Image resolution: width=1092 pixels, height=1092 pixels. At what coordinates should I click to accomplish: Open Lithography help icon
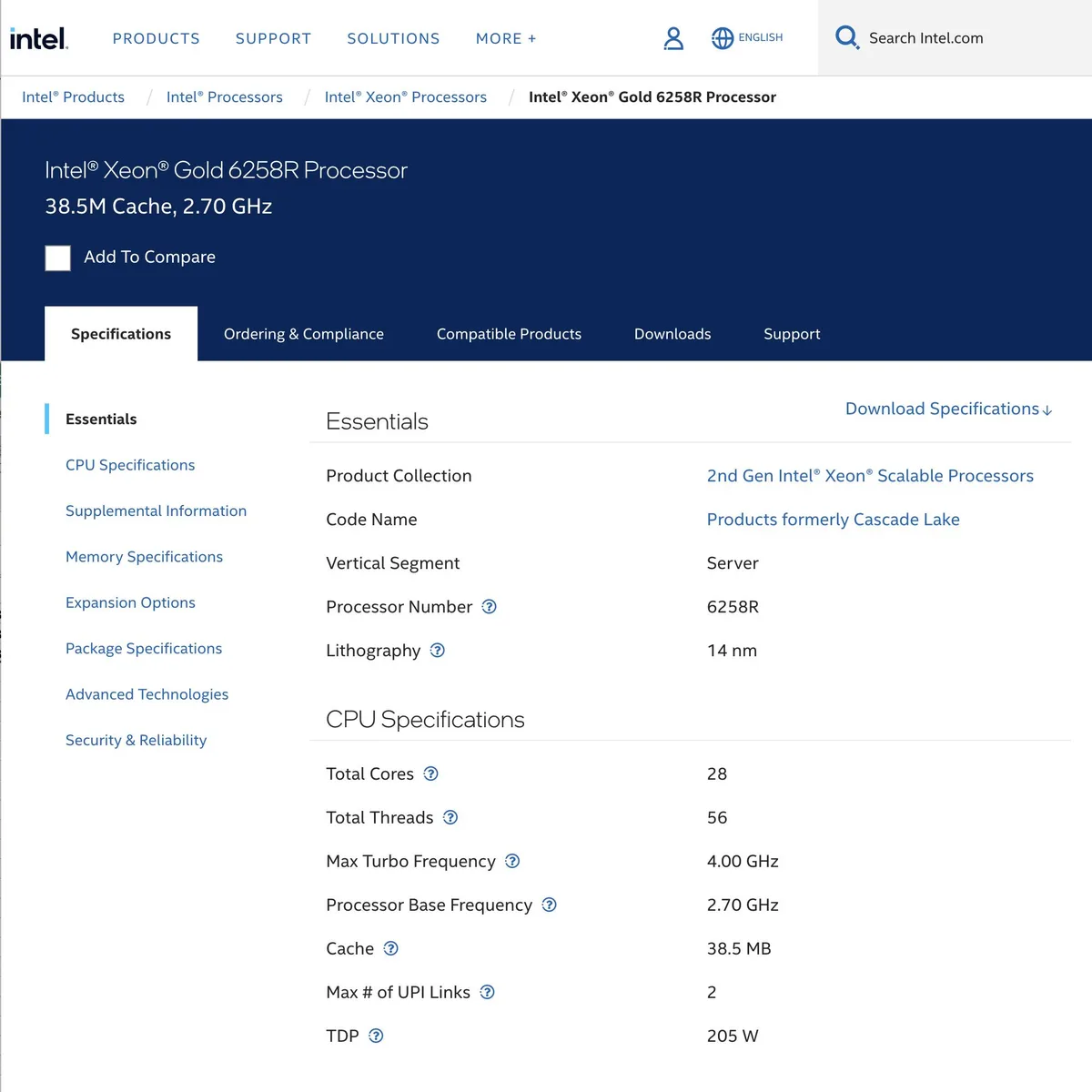tap(437, 651)
